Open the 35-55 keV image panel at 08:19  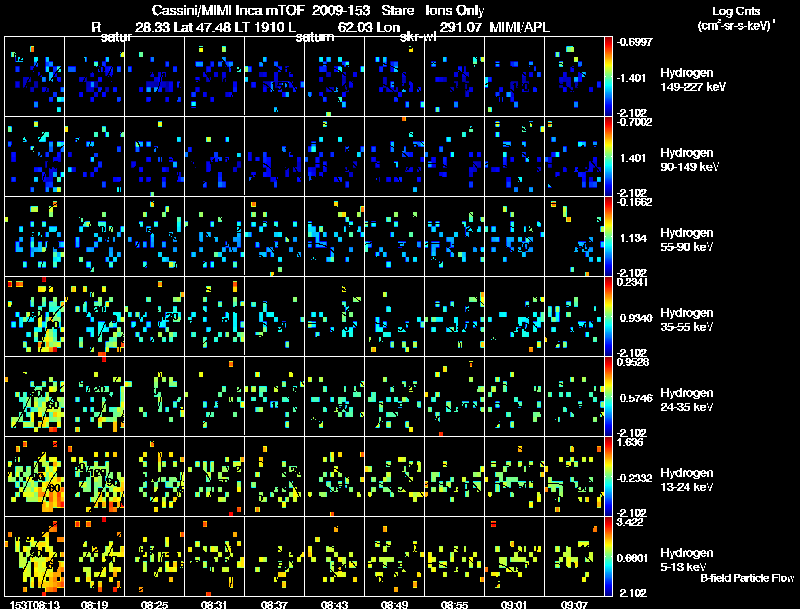[94, 316]
